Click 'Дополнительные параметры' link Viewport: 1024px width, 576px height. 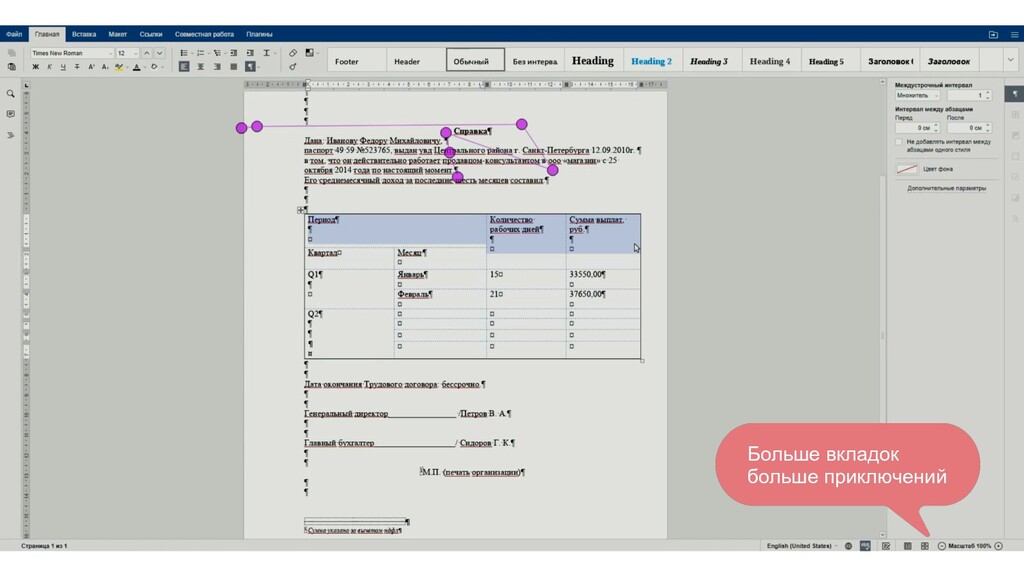pyautogui.click(x=946, y=189)
